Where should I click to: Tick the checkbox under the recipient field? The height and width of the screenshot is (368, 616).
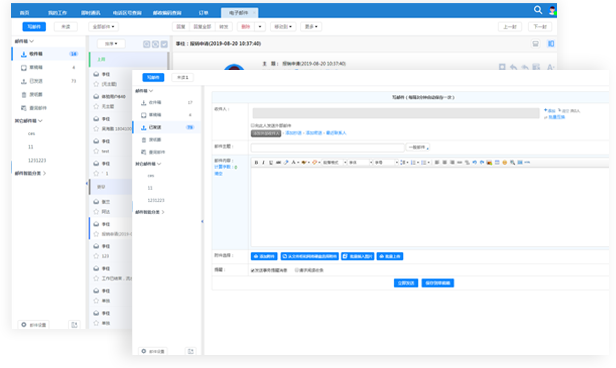pyautogui.click(x=253, y=126)
